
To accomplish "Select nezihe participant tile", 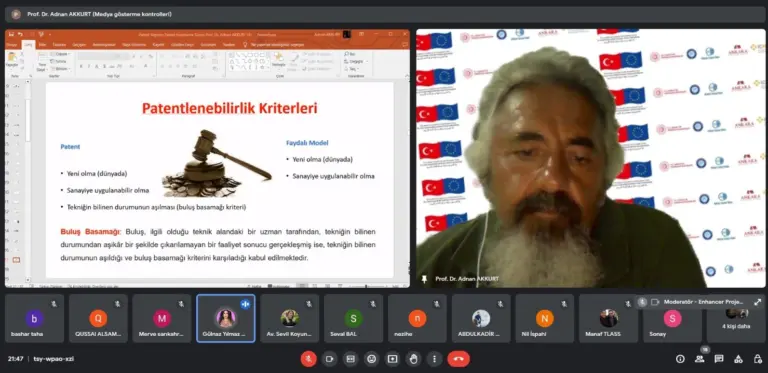I will (417, 318).
